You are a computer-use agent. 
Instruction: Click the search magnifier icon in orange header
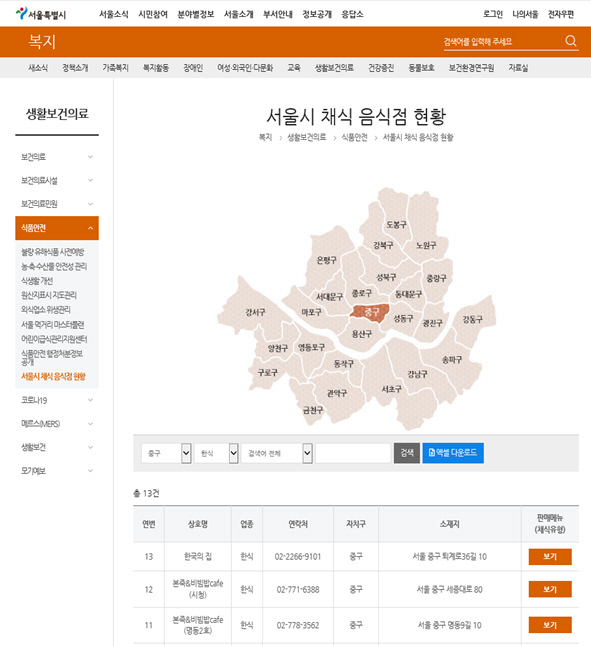pyautogui.click(x=570, y=41)
